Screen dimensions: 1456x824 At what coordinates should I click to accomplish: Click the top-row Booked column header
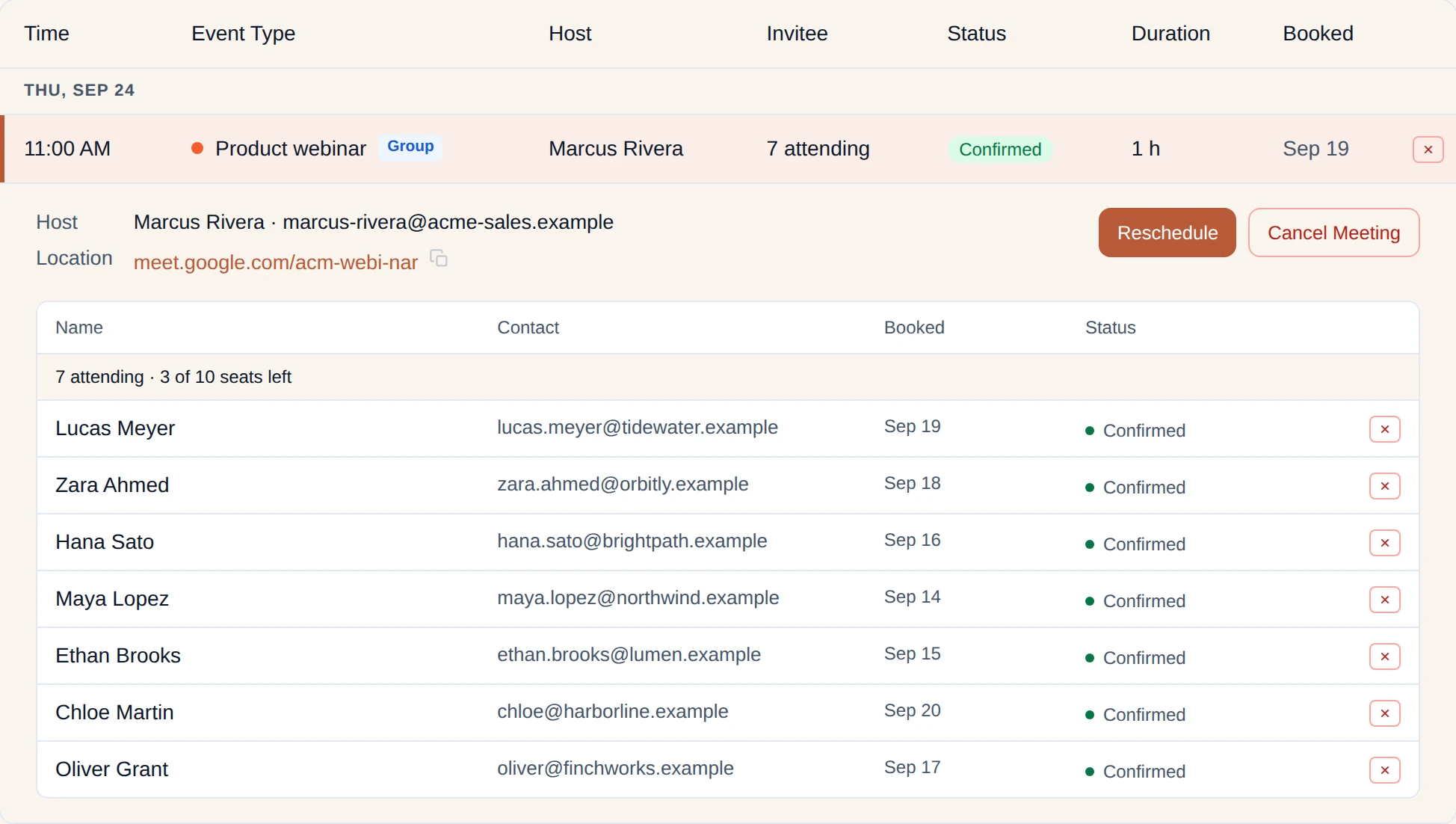click(1318, 34)
